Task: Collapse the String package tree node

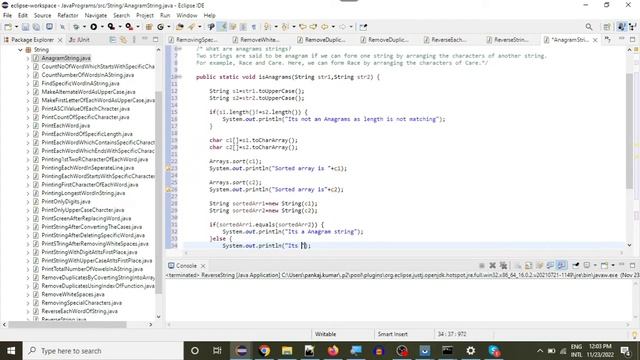Action: point(20,50)
